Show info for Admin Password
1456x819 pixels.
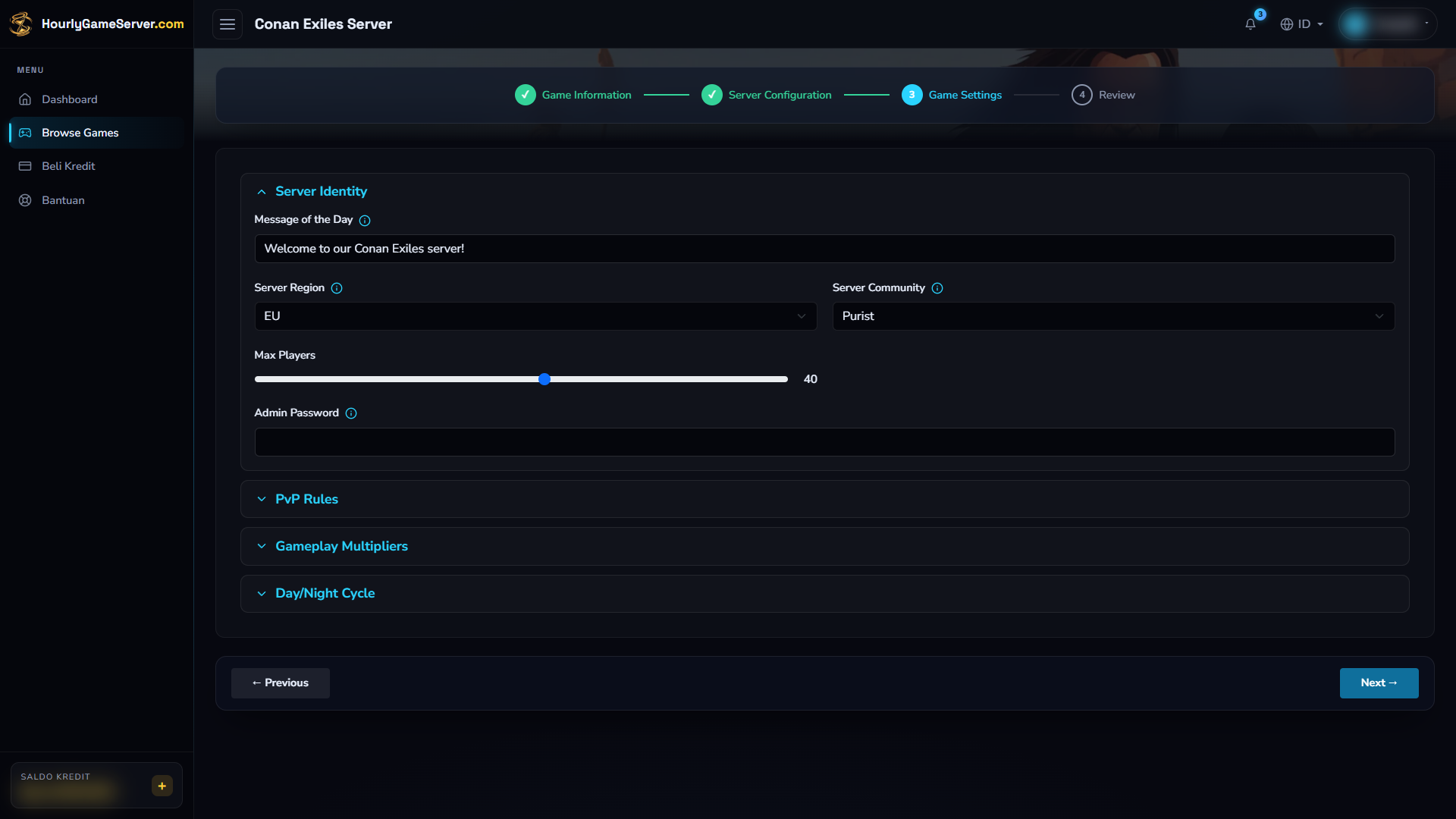coord(351,413)
